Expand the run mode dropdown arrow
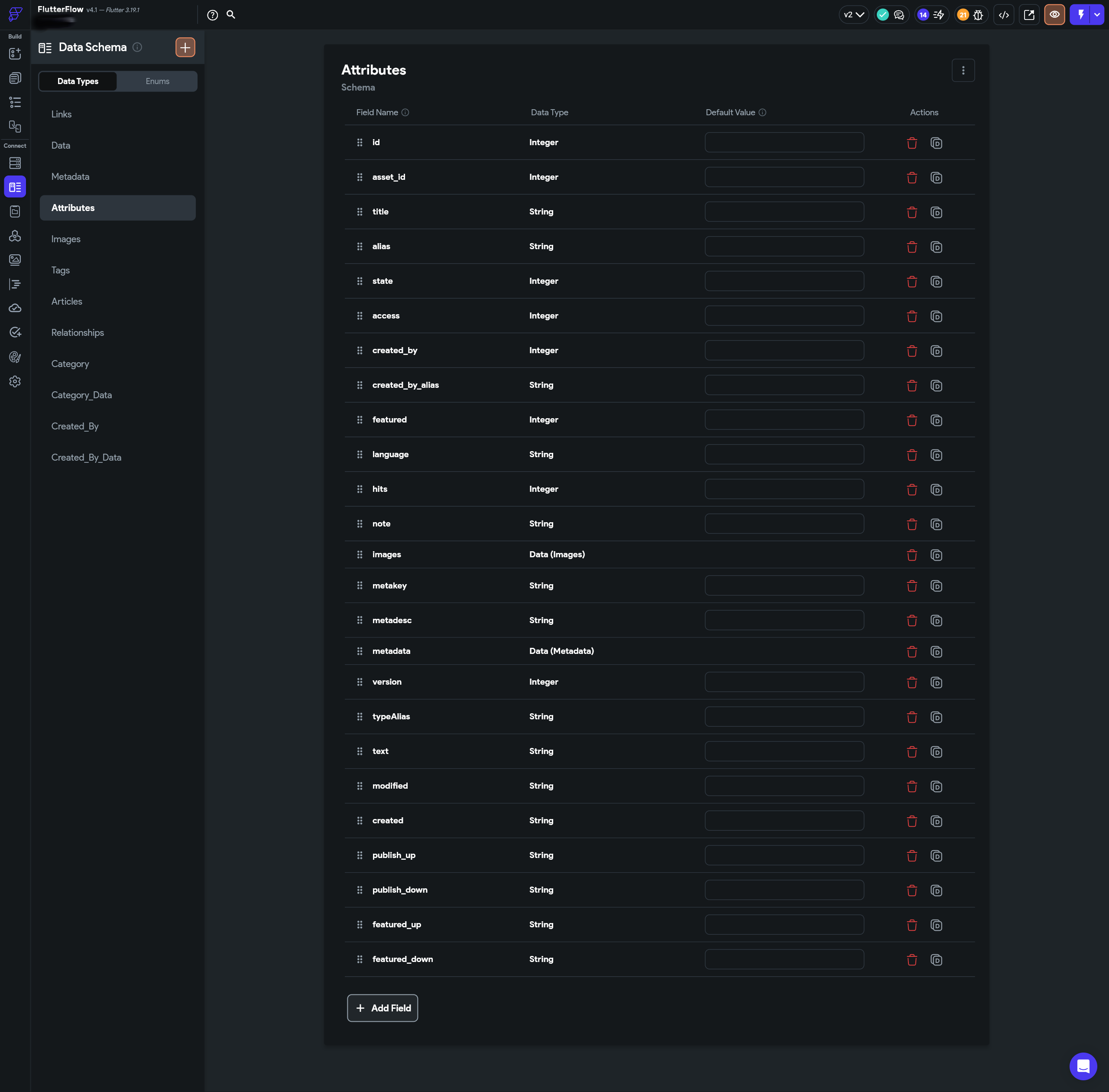The image size is (1109, 1092). (1097, 15)
